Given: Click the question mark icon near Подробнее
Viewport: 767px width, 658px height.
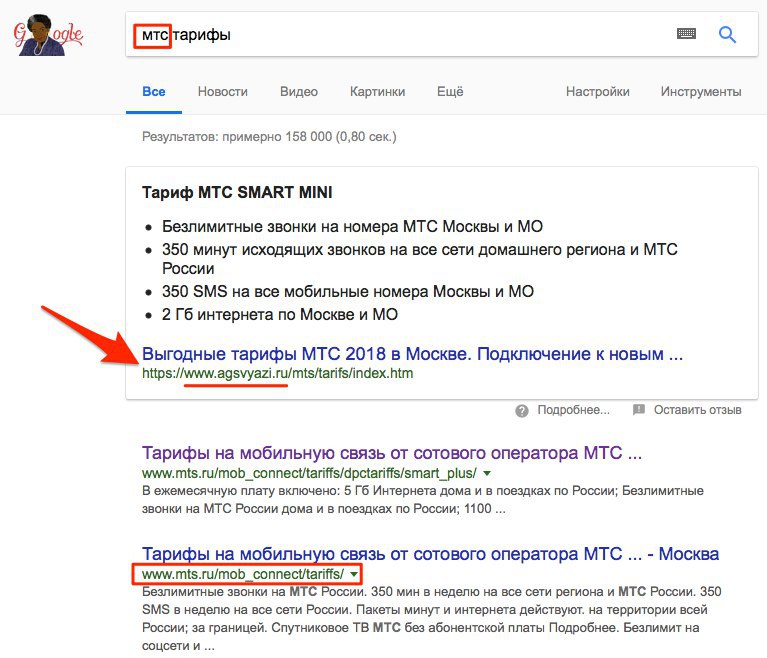Looking at the screenshot, I should [522, 410].
